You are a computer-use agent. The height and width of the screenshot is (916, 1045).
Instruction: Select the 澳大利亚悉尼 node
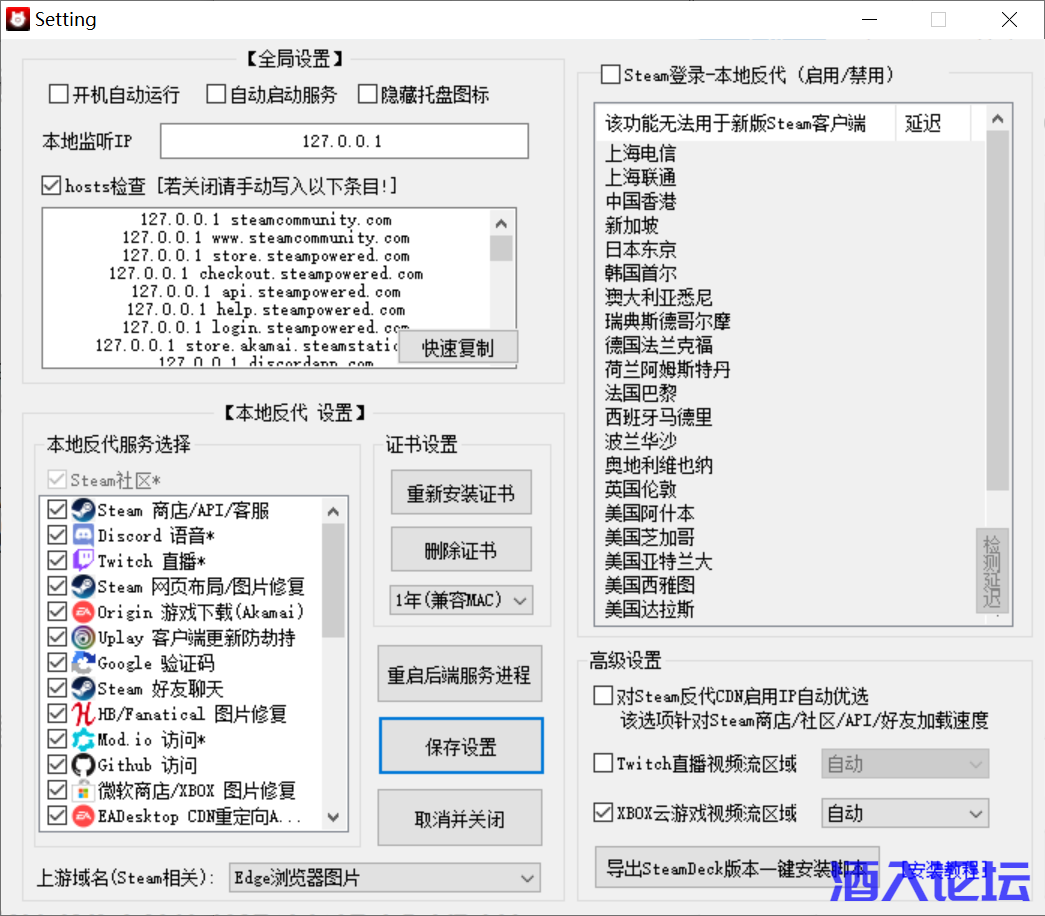click(x=658, y=297)
